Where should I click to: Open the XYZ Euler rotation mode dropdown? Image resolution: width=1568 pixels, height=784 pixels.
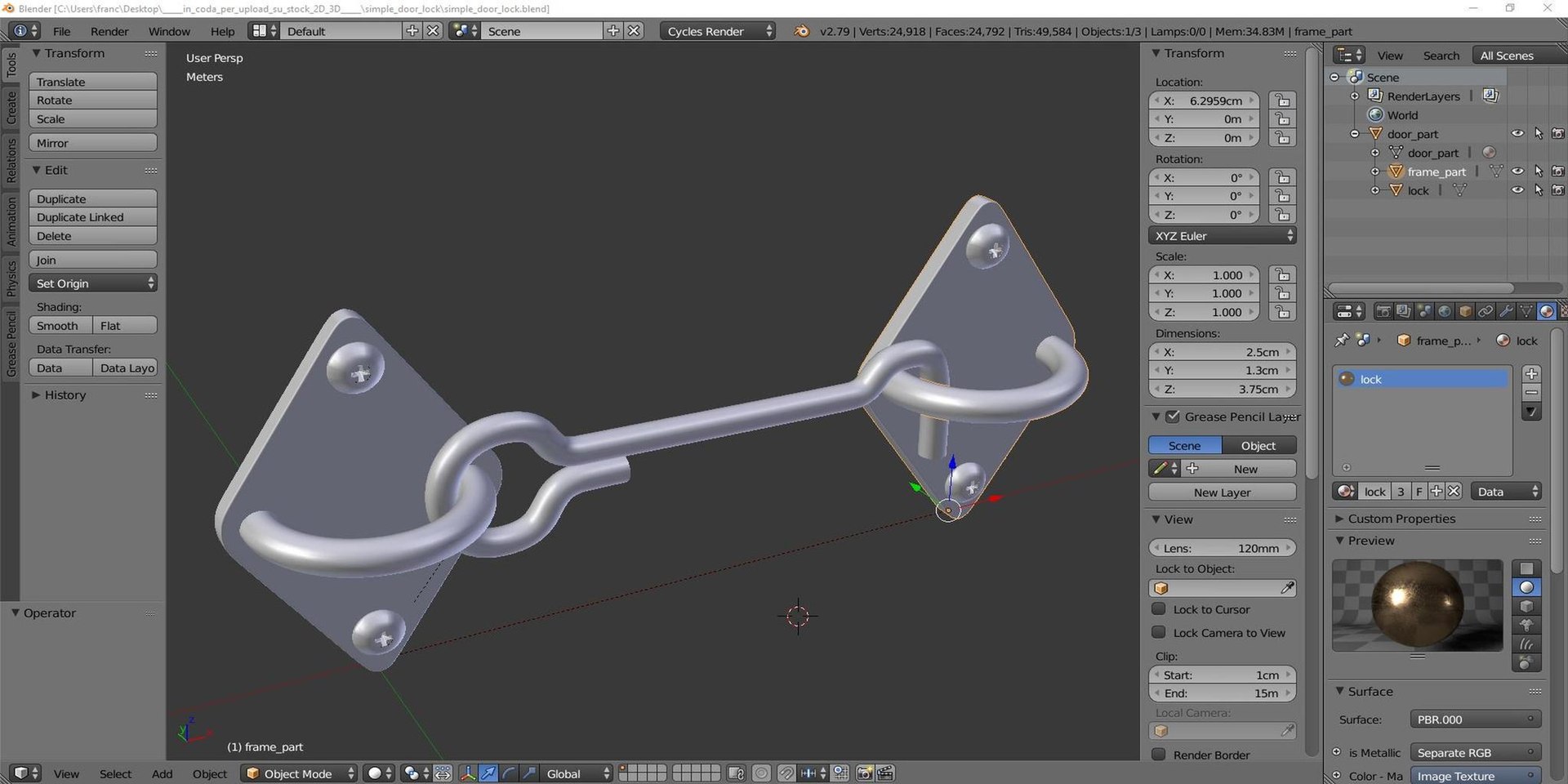click(1222, 236)
